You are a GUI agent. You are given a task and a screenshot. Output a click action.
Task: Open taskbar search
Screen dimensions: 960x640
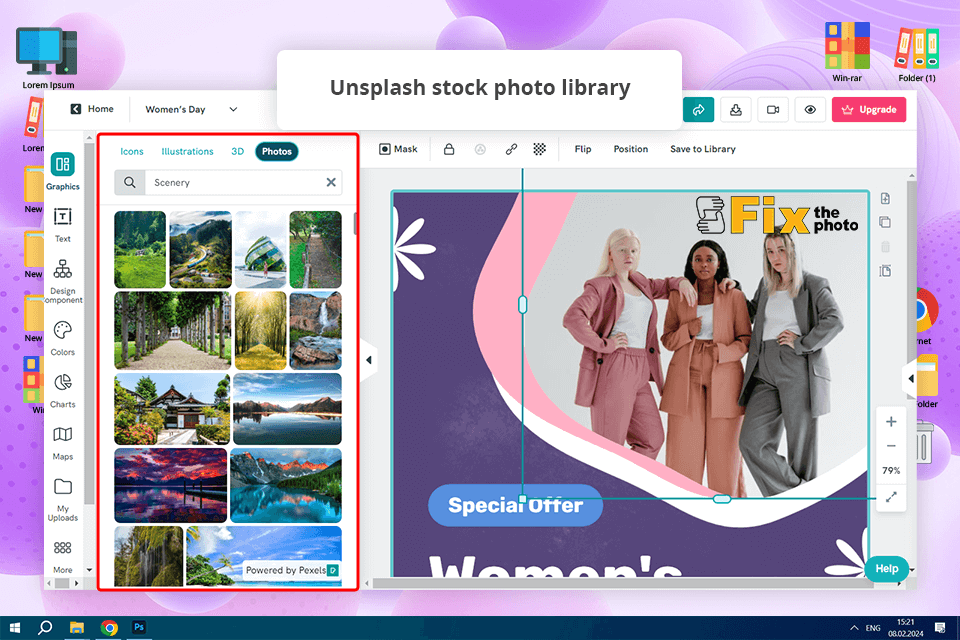(45, 628)
